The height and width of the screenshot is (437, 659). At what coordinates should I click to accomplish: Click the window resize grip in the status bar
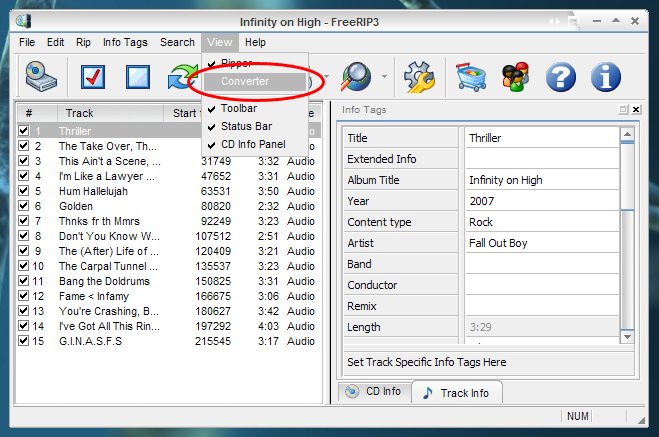tap(641, 419)
